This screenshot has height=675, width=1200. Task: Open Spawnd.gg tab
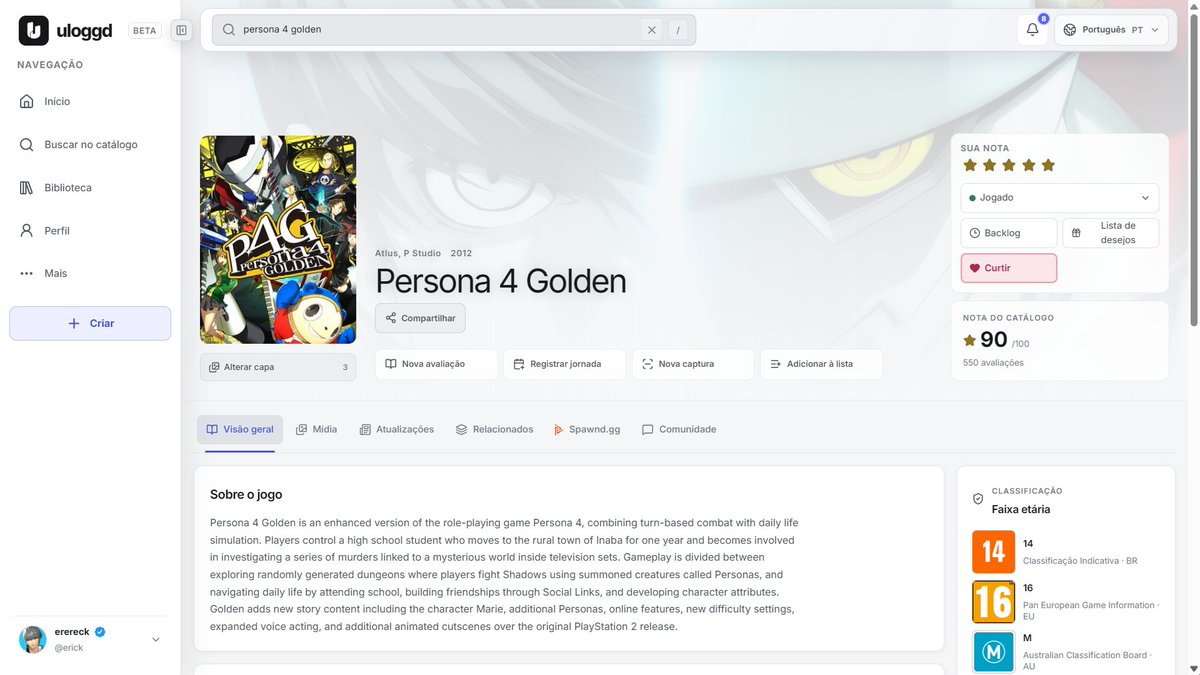pos(587,429)
